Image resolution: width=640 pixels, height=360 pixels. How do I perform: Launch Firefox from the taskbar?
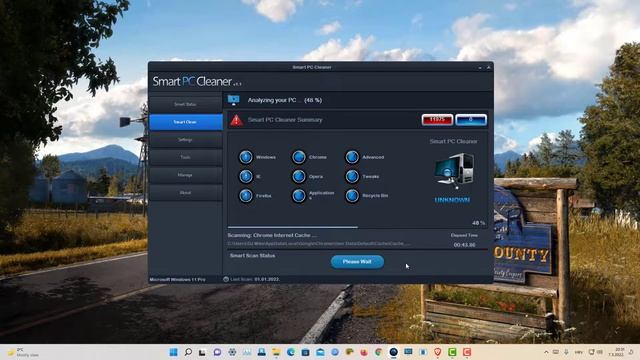click(364, 352)
